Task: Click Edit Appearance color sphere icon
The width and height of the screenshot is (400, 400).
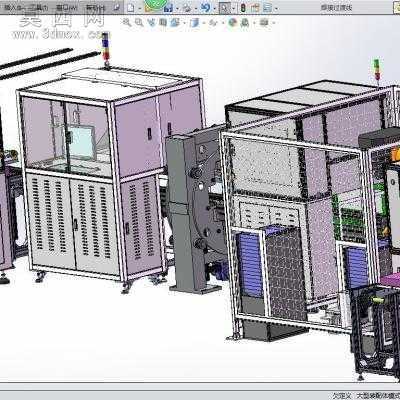Action: 232,22
